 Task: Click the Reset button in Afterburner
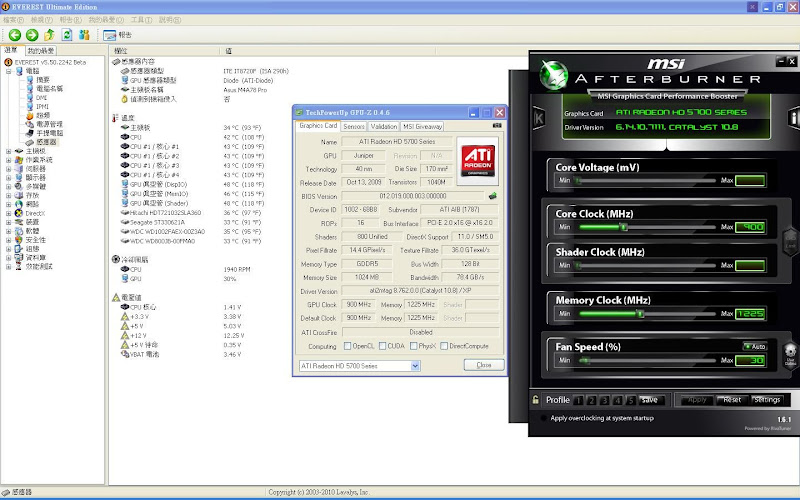click(x=732, y=400)
